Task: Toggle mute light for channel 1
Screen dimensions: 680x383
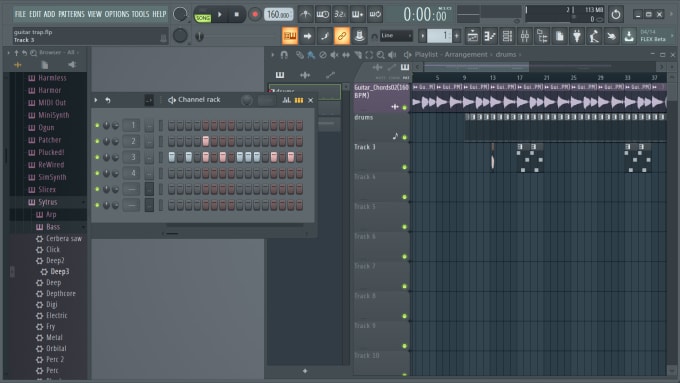Action: 97,125
